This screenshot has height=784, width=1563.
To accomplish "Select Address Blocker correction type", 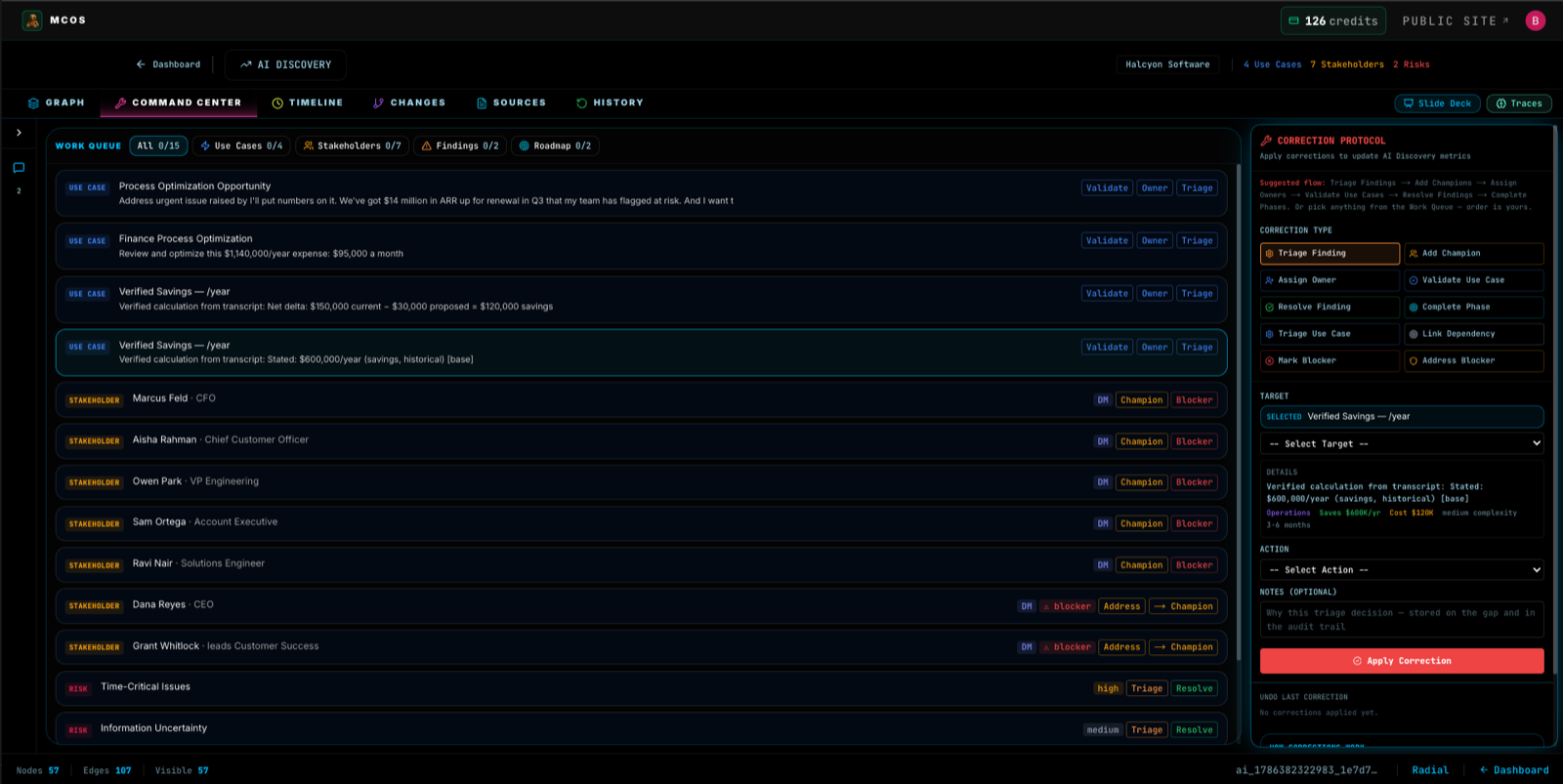I will (1474, 360).
